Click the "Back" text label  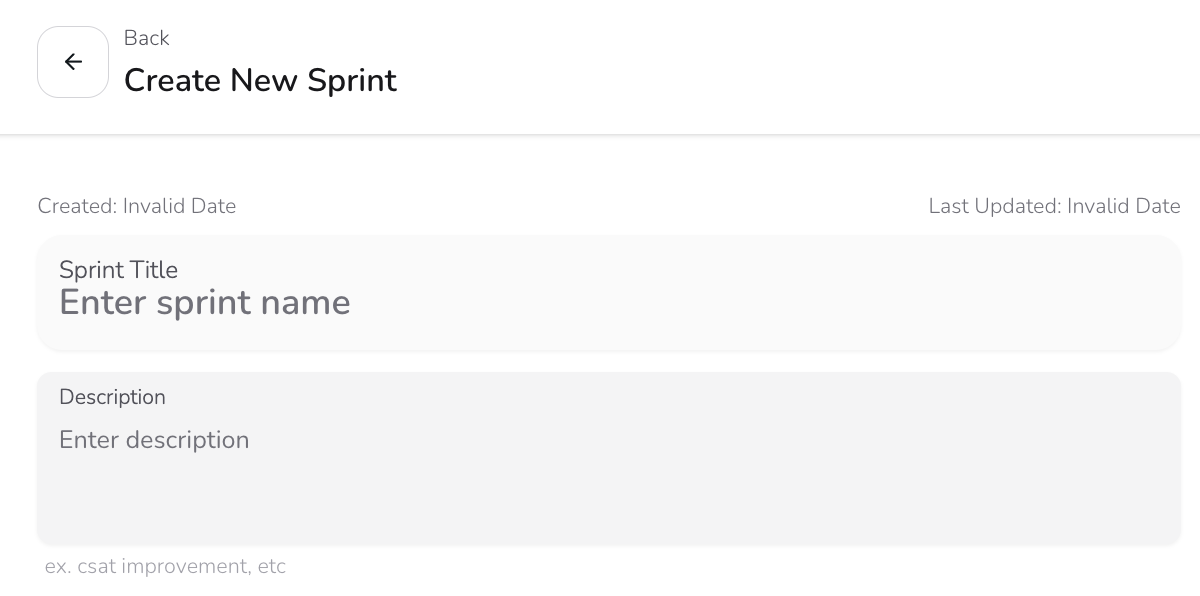coord(146,38)
